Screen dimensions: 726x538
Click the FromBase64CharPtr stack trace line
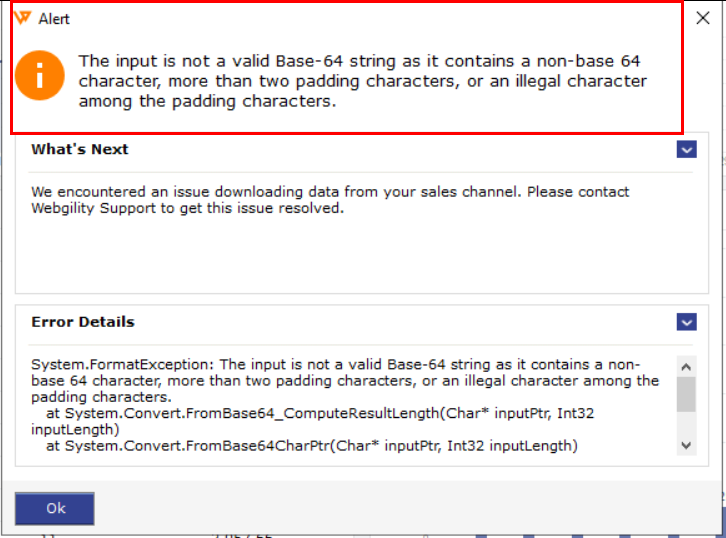click(310, 445)
